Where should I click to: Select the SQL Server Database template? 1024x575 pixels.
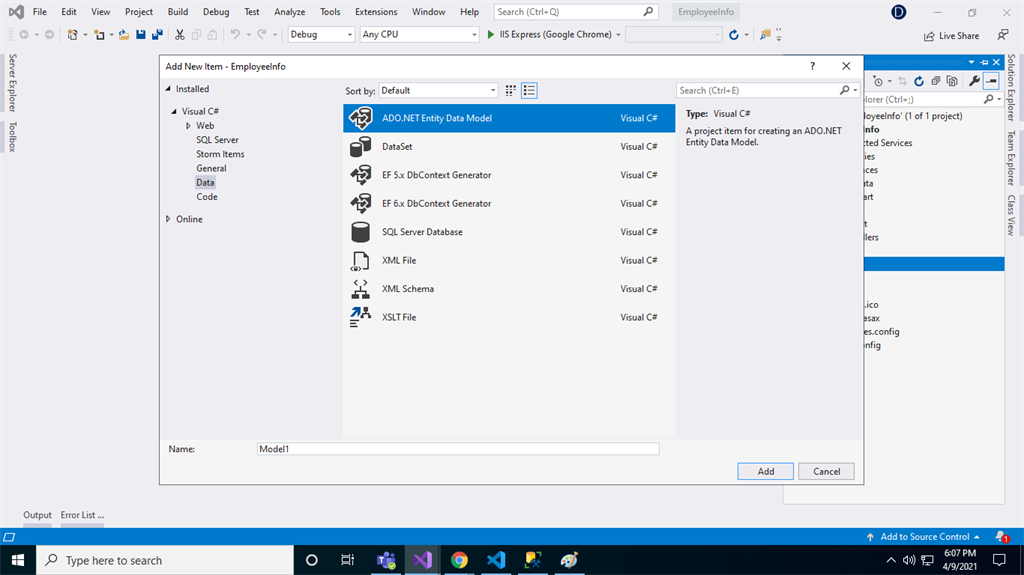[422, 232]
